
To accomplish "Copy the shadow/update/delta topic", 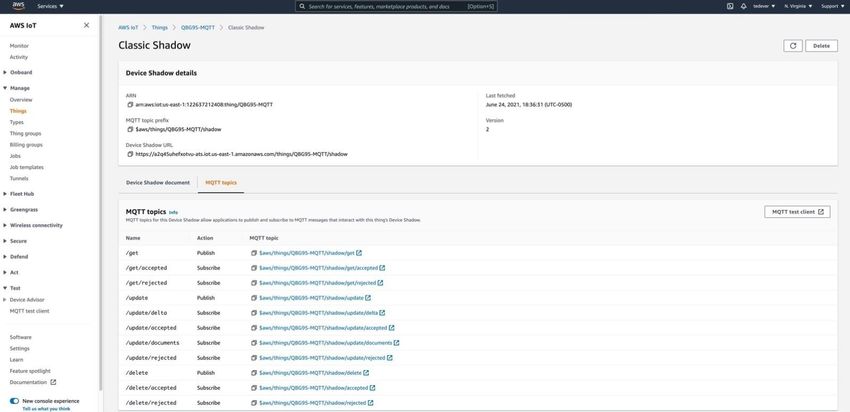I will click(254, 313).
